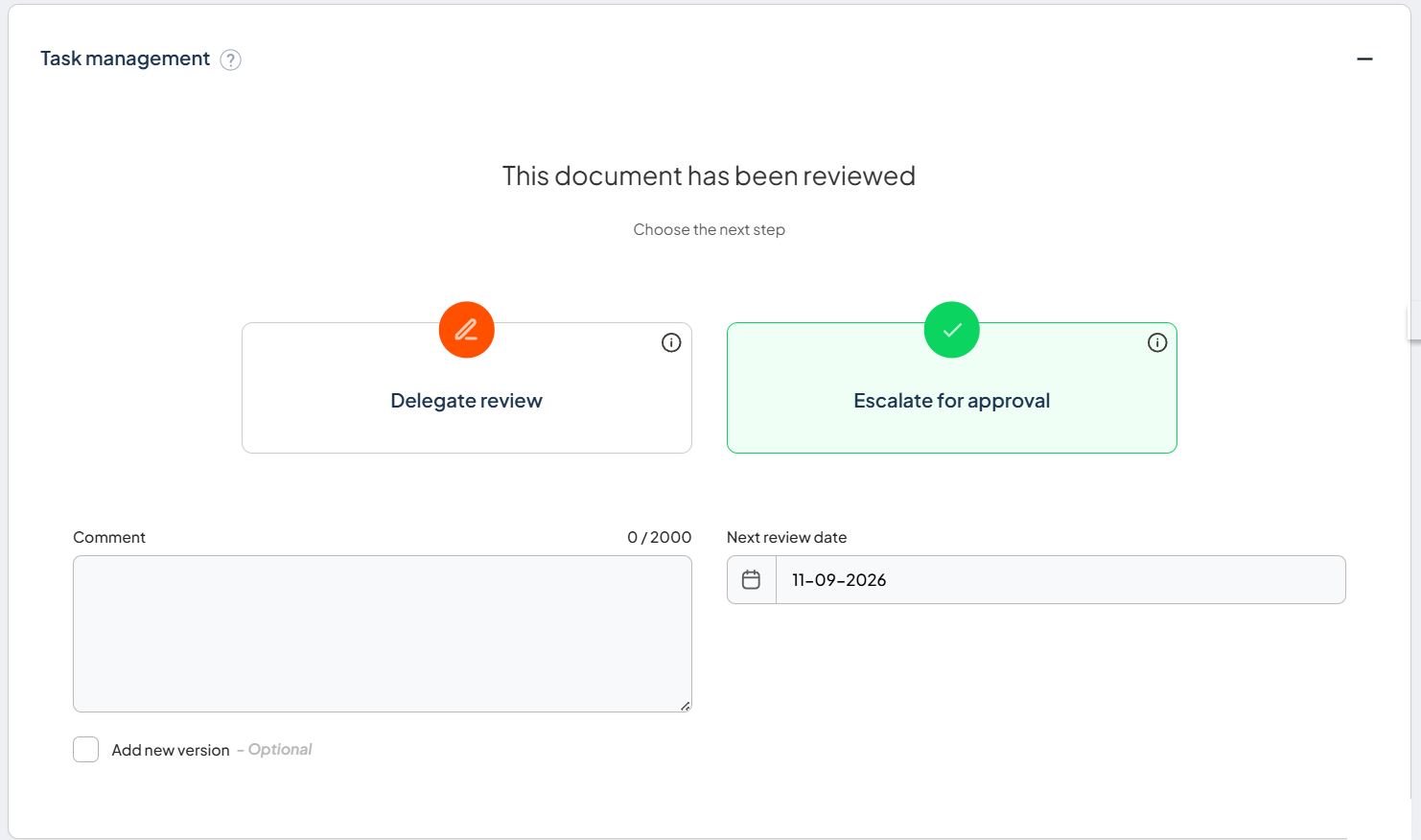The image size is (1421, 840).
Task: Click the 'This document has been reviewed' heading
Action: 710,176
